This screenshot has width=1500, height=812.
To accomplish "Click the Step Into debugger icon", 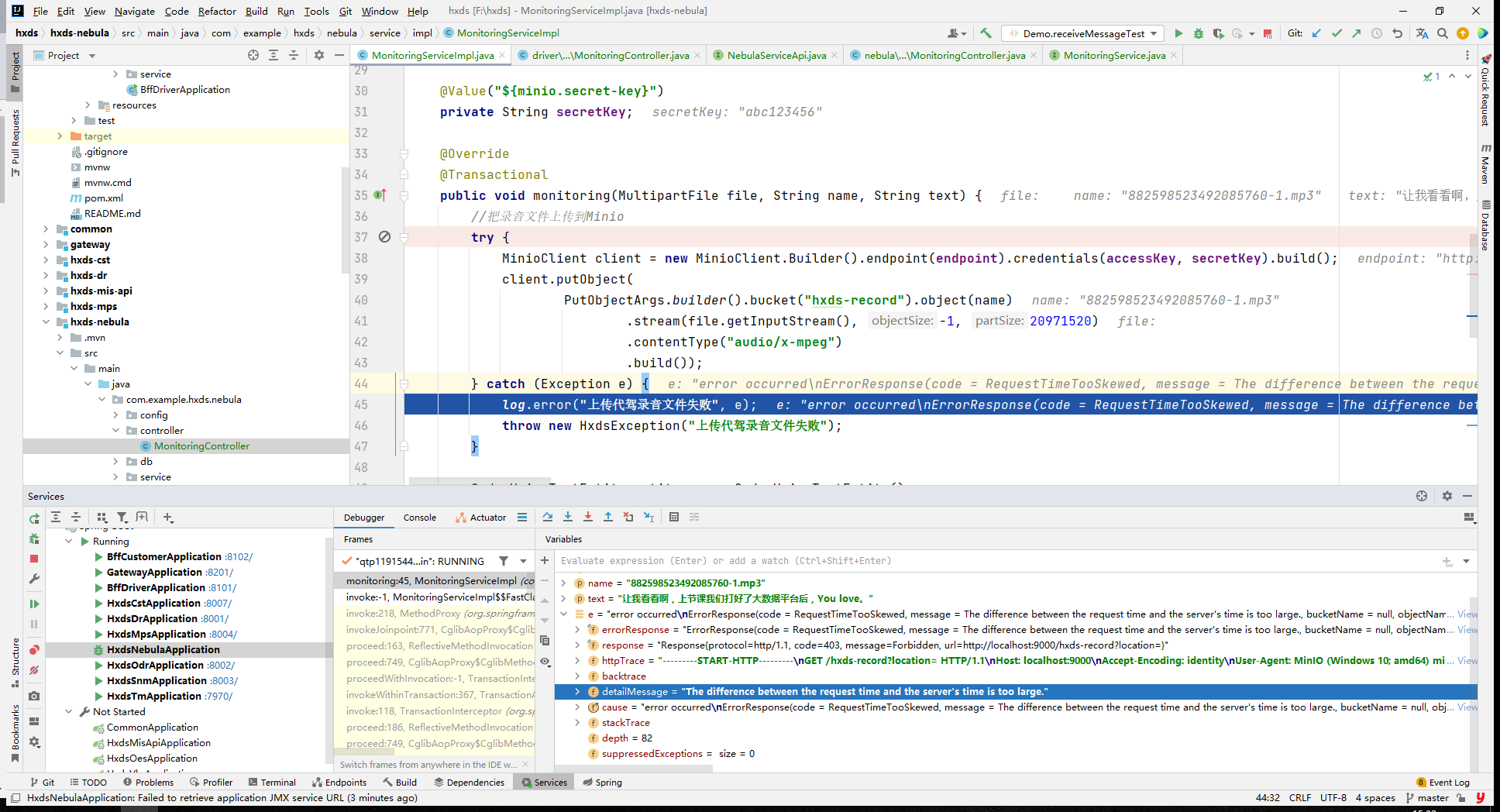I will point(568,517).
